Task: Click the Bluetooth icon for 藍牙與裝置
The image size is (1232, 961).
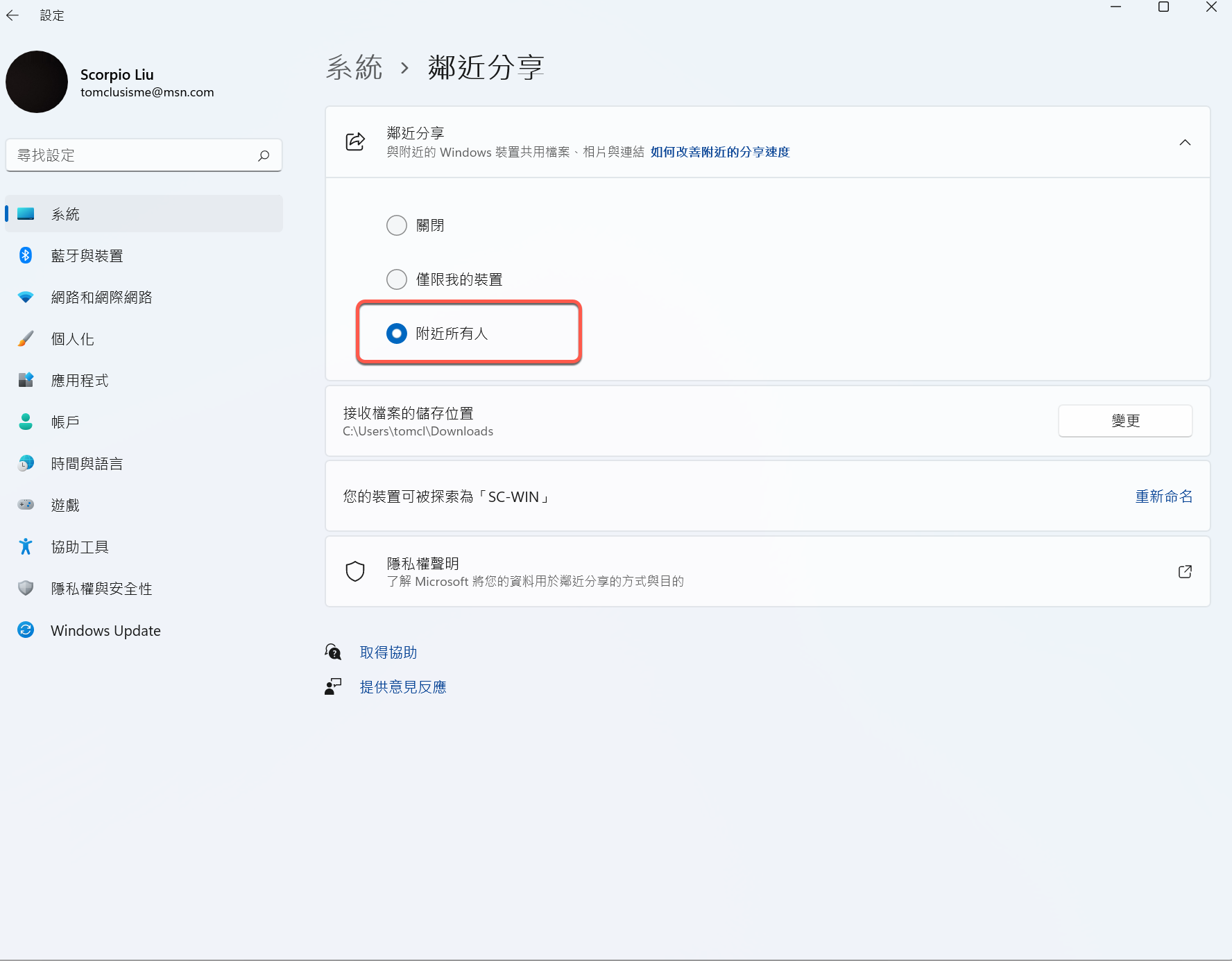Action: tap(26, 256)
